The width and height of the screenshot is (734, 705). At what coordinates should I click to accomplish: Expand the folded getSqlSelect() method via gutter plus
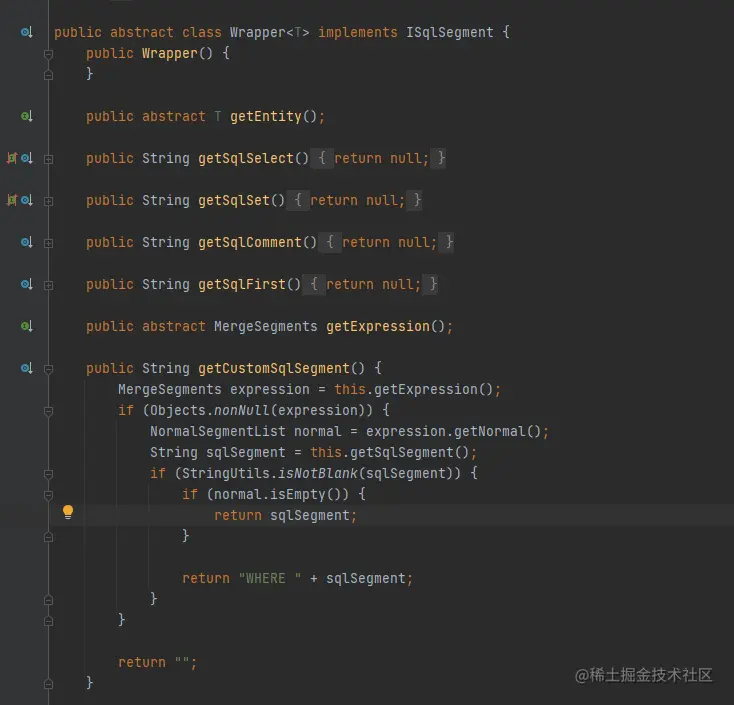48,160
